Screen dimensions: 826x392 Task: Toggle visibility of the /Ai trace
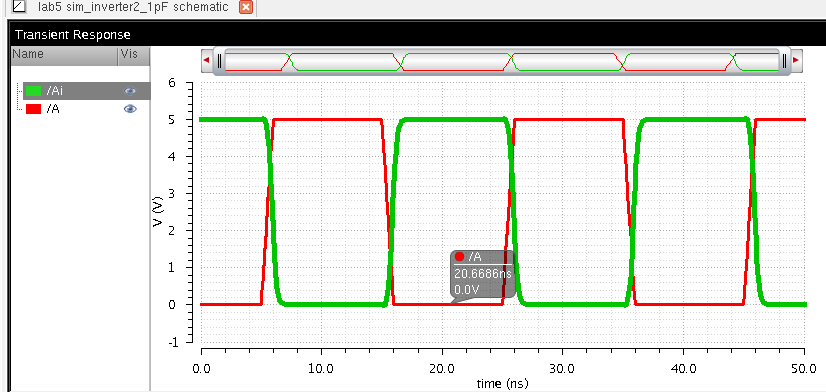pyautogui.click(x=130, y=91)
